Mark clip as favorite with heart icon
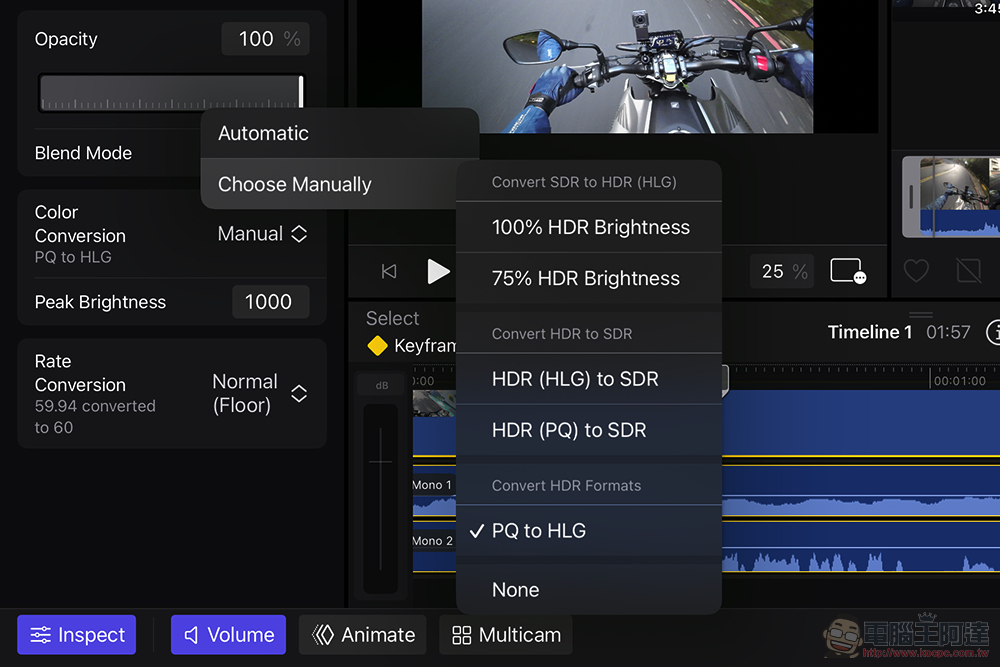The image size is (1000, 667). point(916,272)
